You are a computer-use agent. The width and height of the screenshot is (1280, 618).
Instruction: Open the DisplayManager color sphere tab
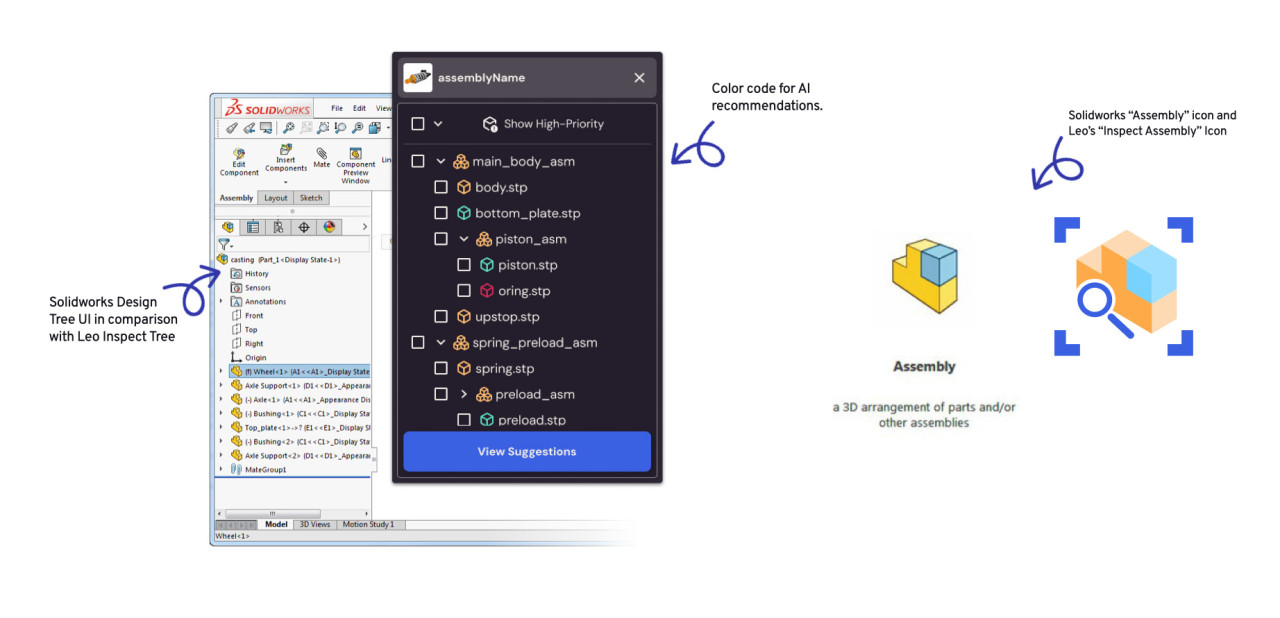329,227
